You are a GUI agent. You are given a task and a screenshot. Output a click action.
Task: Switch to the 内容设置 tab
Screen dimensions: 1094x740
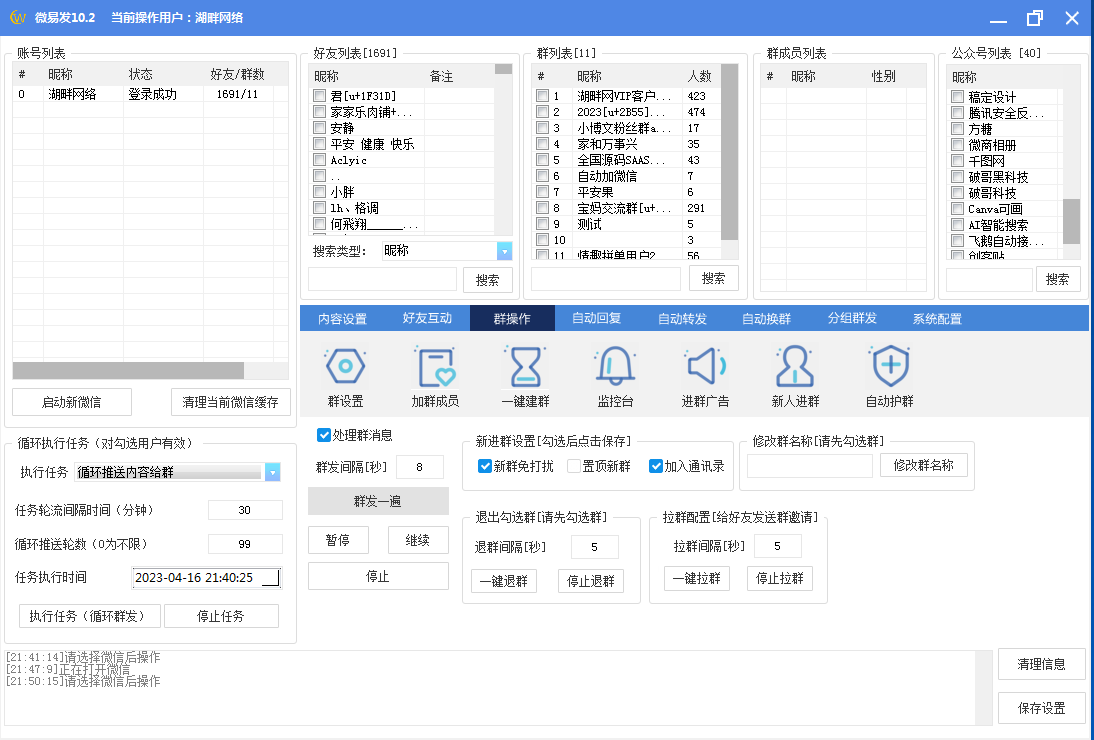pyautogui.click(x=343, y=319)
